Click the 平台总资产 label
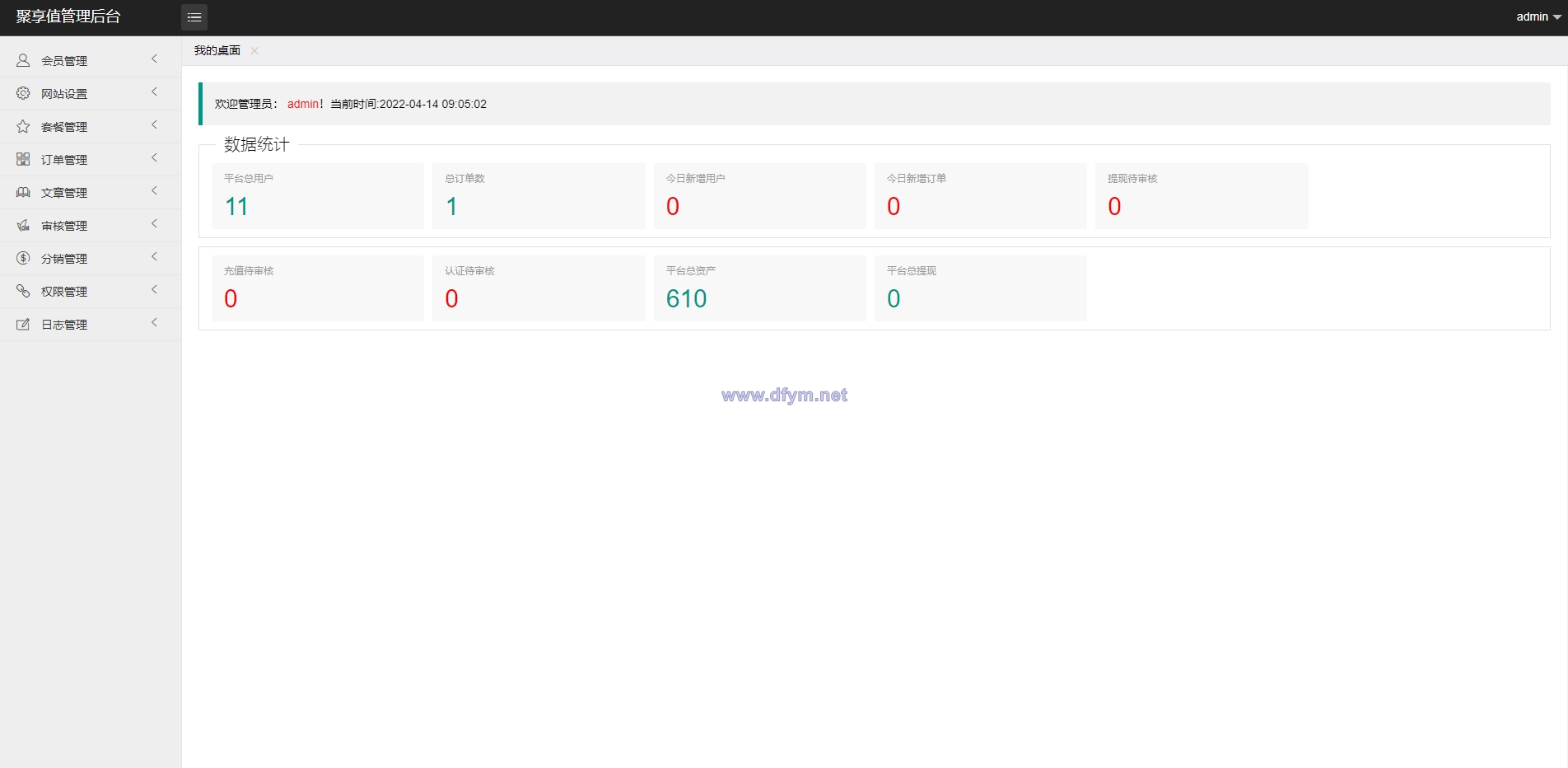The height and width of the screenshot is (768, 1568). tap(691, 270)
